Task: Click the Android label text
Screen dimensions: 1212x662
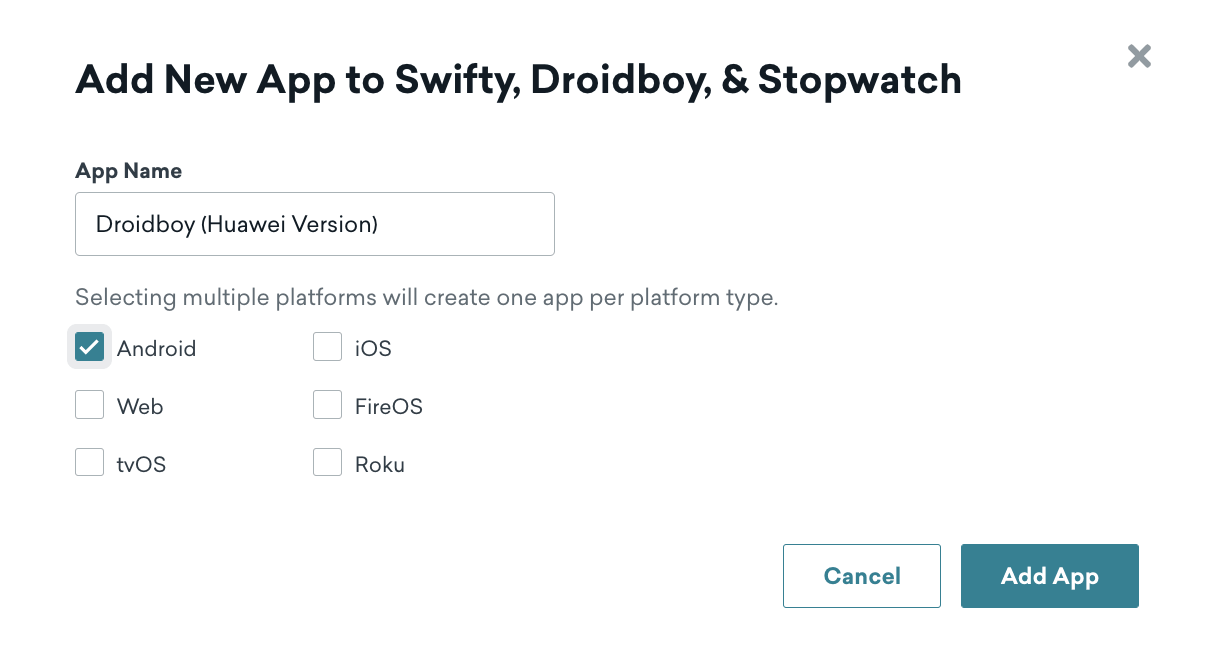Action: point(157,349)
